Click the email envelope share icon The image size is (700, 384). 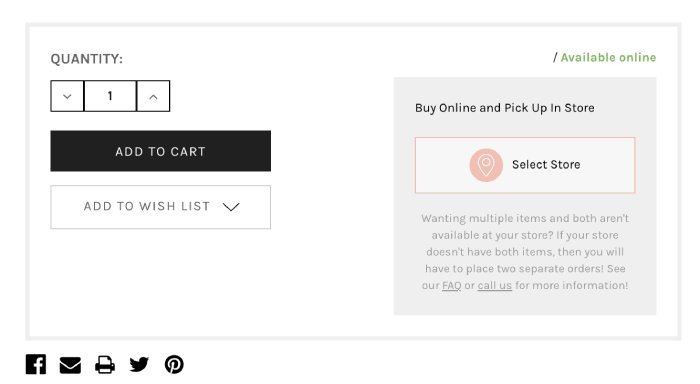click(70, 365)
